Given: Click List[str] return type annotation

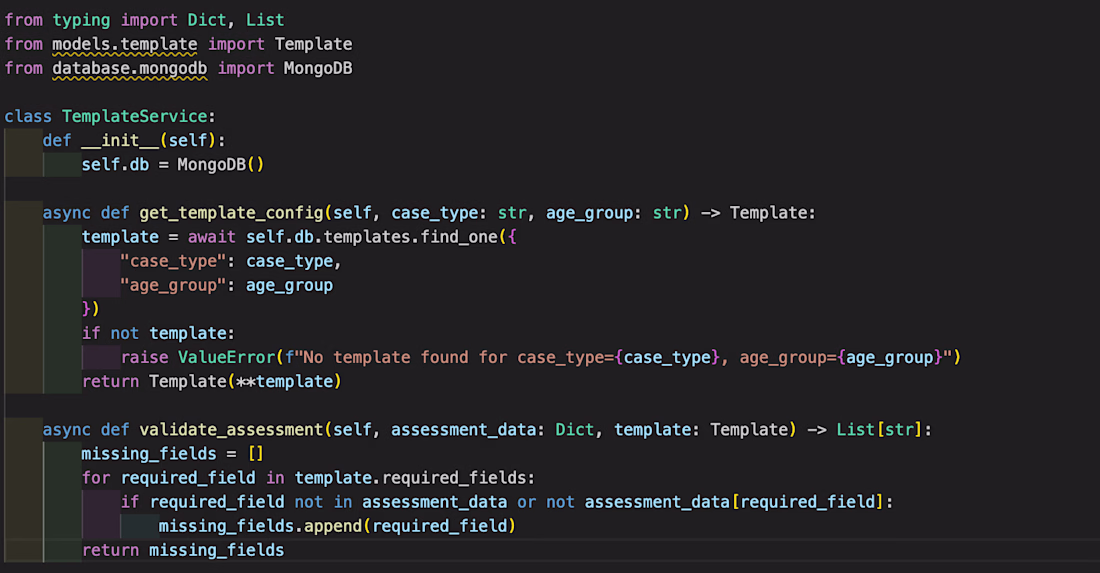Looking at the screenshot, I should (878, 429).
